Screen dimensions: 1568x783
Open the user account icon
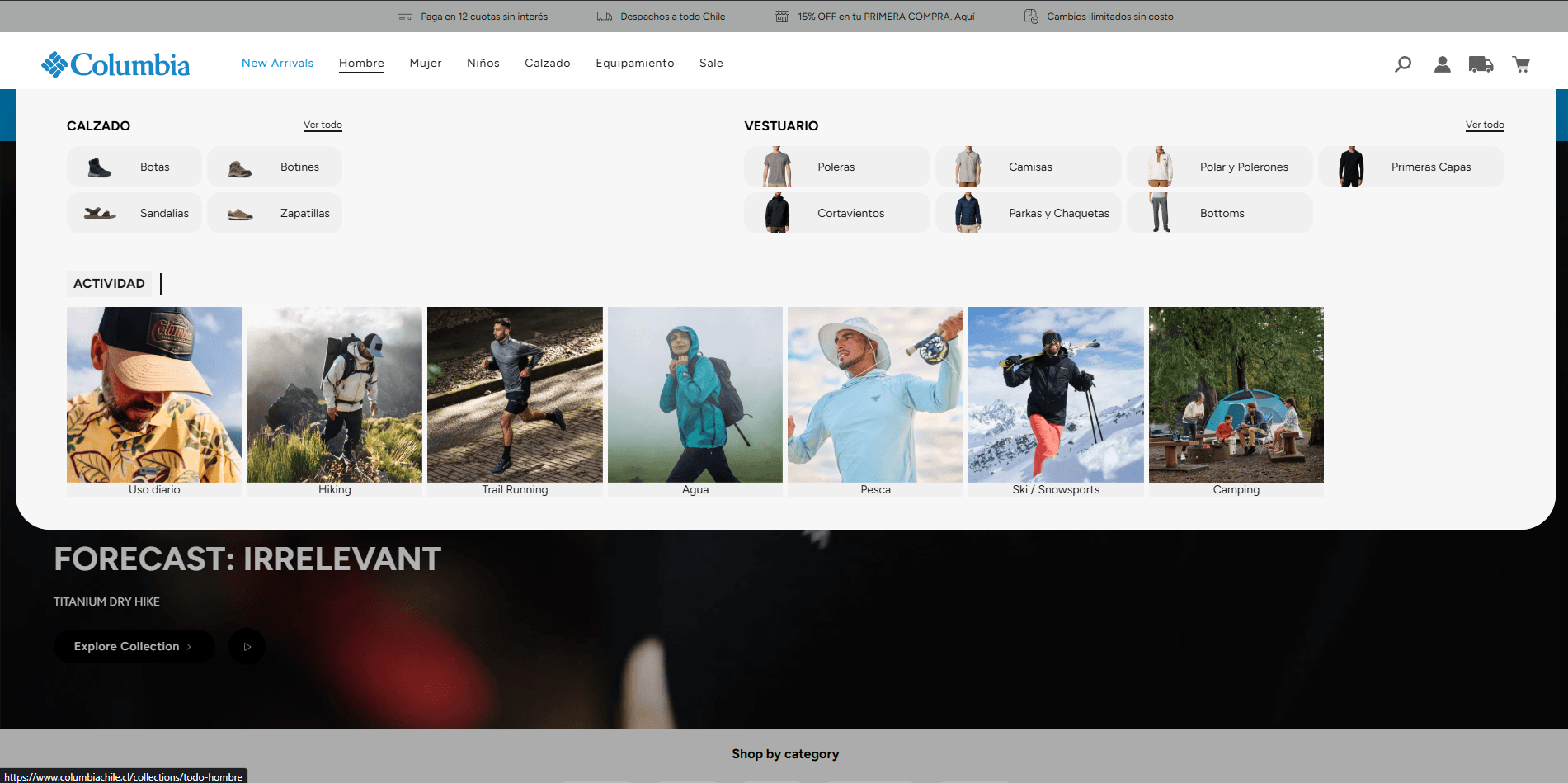(x=1442, y=64)
